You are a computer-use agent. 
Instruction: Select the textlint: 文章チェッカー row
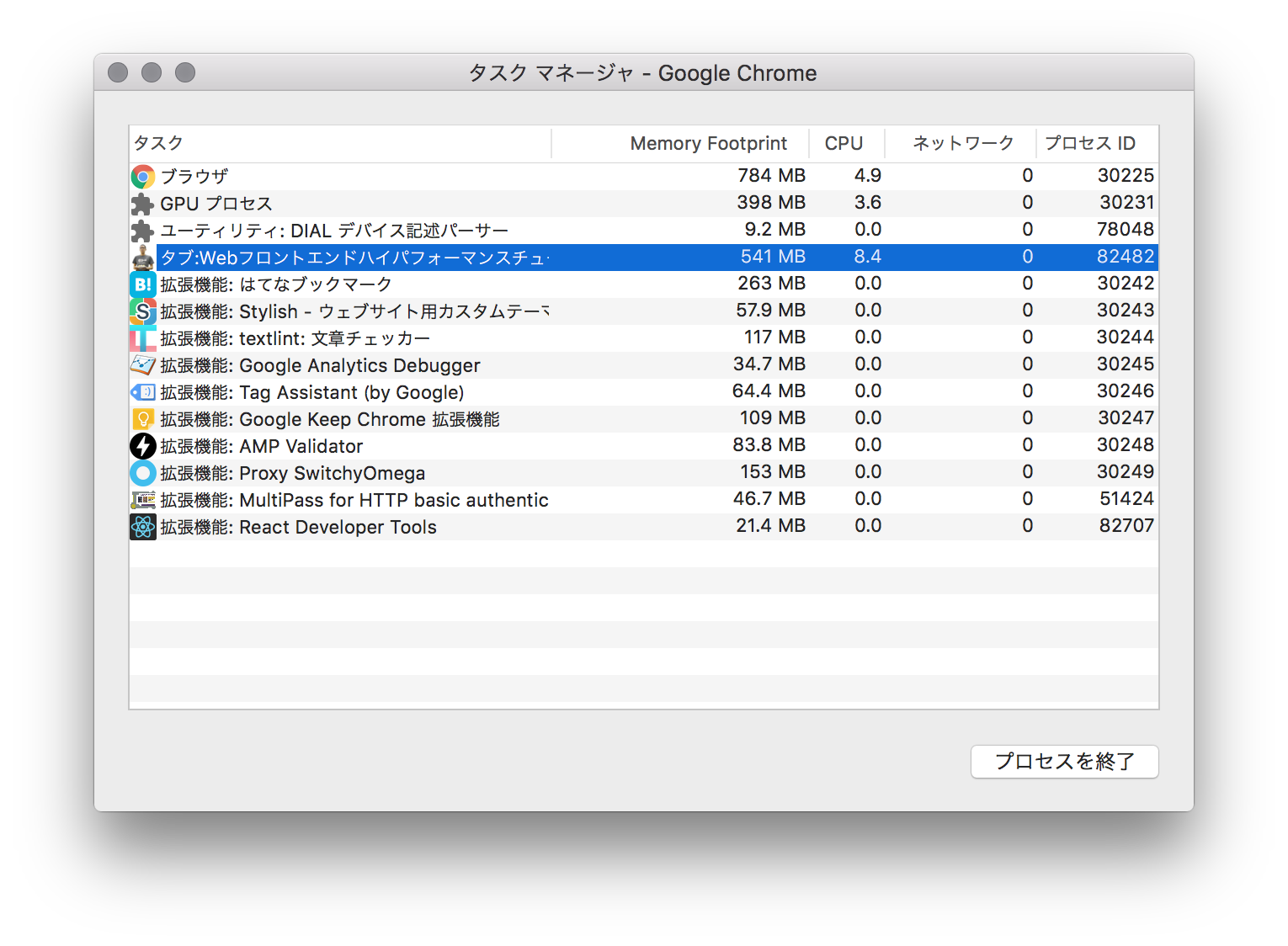(644, 338)
